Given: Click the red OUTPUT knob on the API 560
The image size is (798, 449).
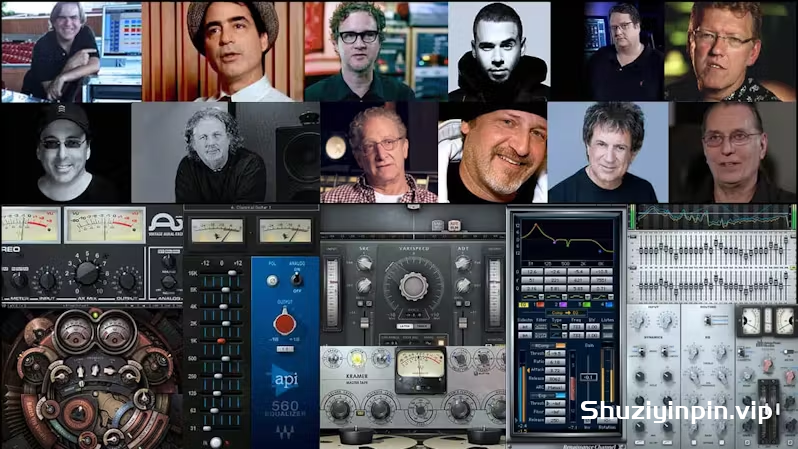Looking at the screenshot, I should (x=285, y=322).
